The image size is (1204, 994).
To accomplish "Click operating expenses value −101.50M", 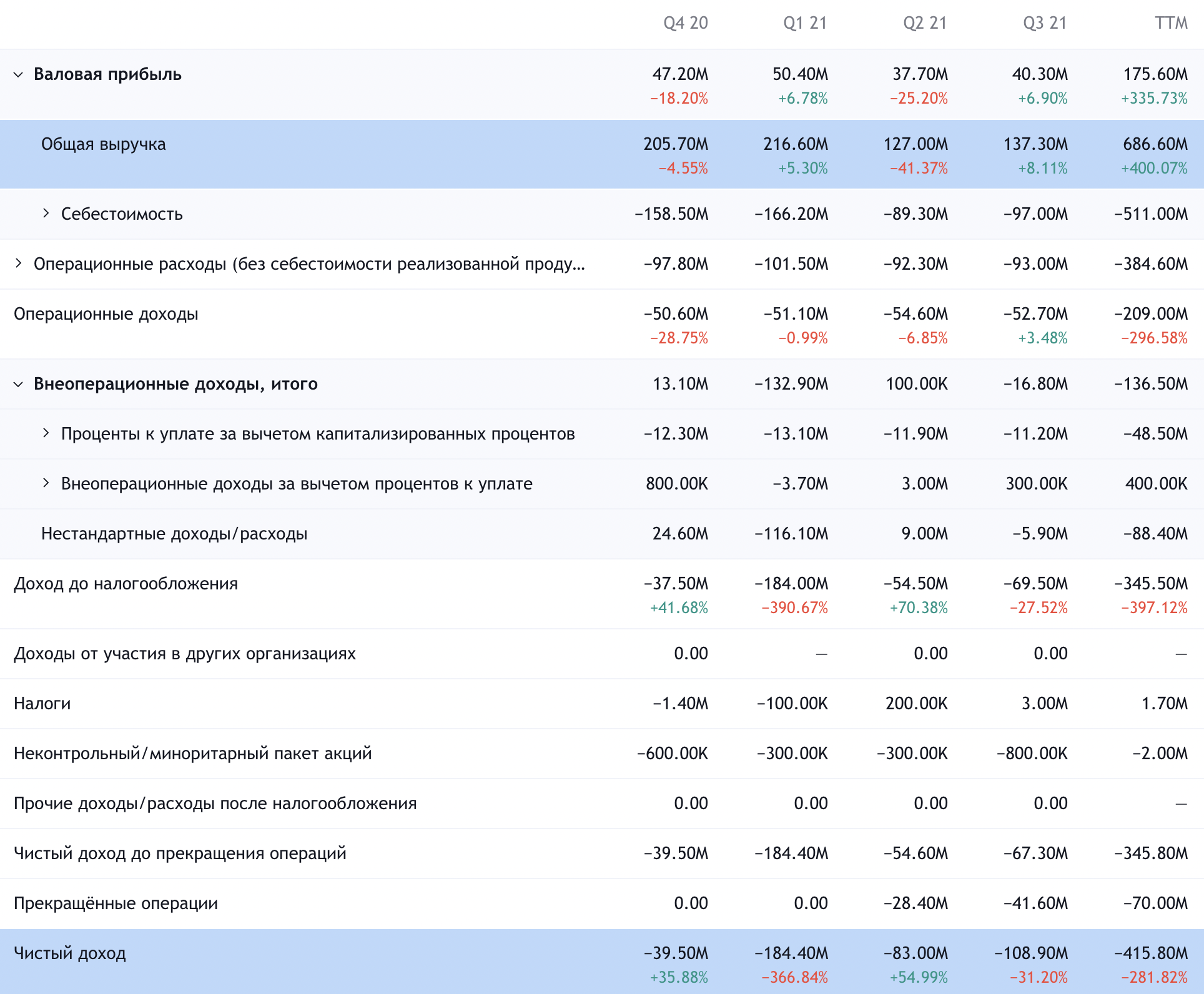I will (792, 264).
